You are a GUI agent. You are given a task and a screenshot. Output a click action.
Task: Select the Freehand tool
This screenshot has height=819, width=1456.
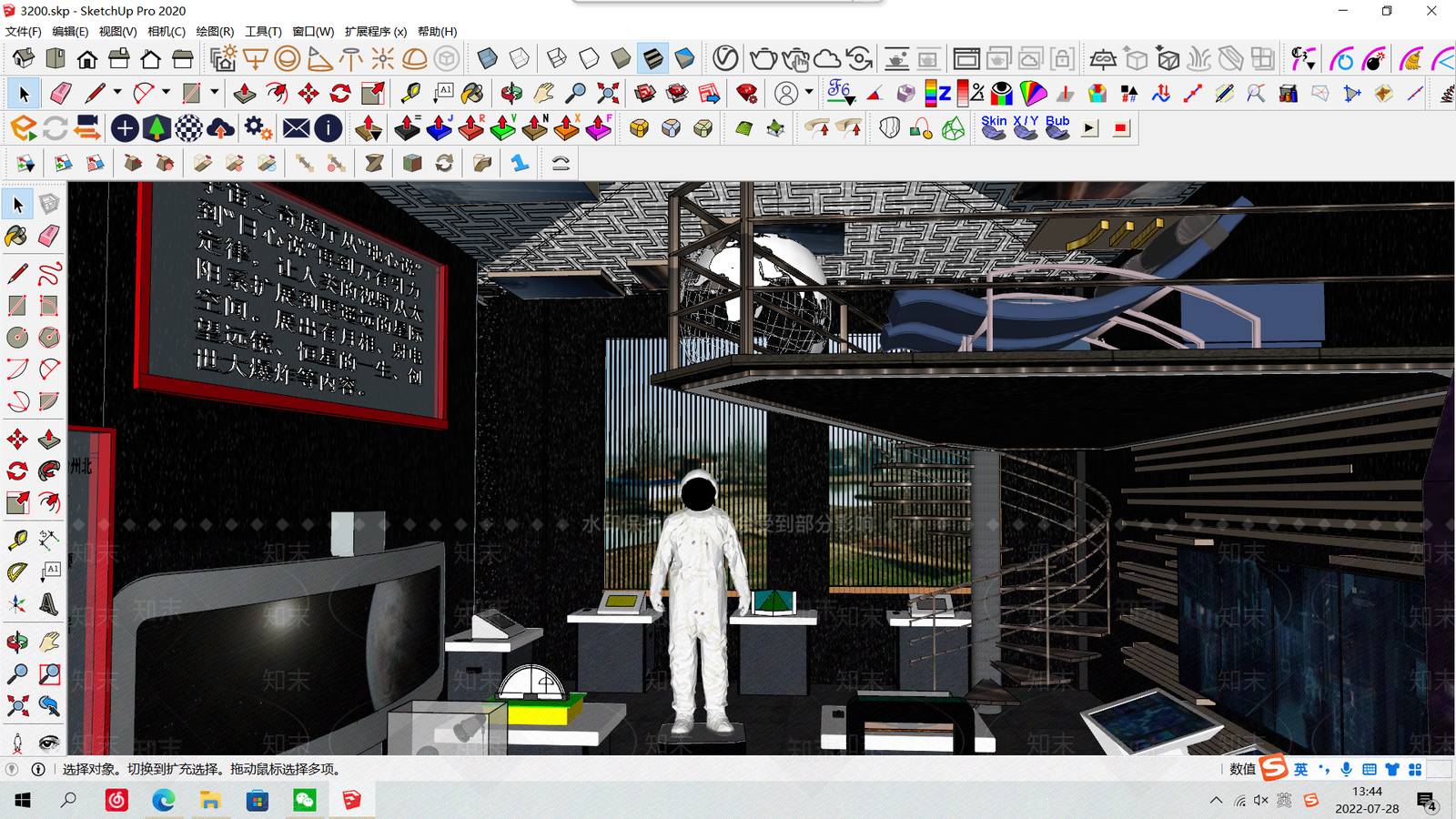pos(49,273)
